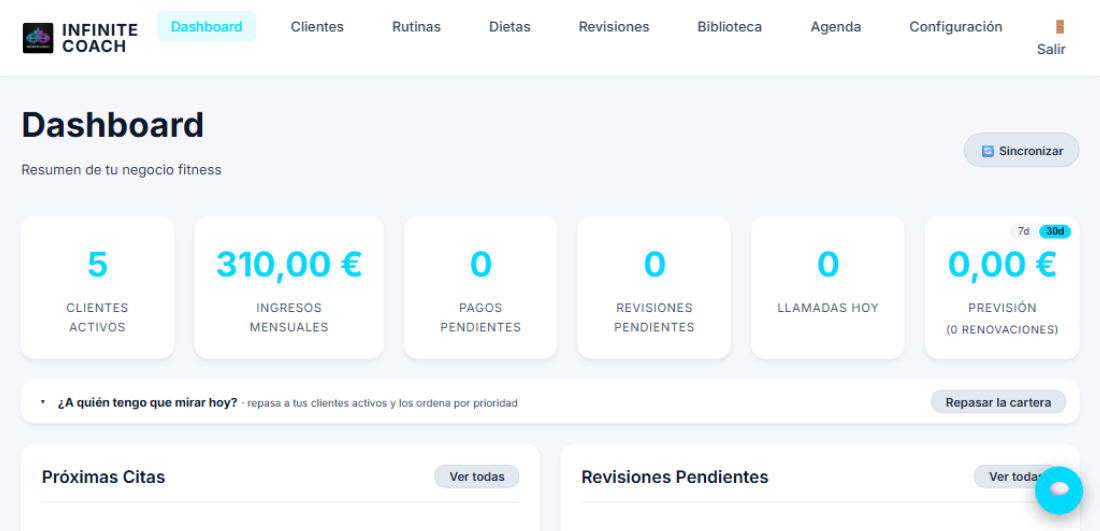1100x531 pixels.
Task: Click the '(0 RENOVACIONES)' label
Action: [x=1002, y=330]
